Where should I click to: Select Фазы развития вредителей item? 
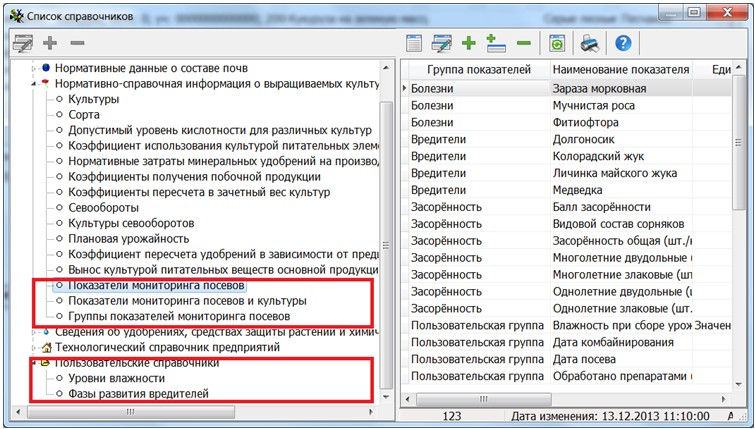click(138, 395)
